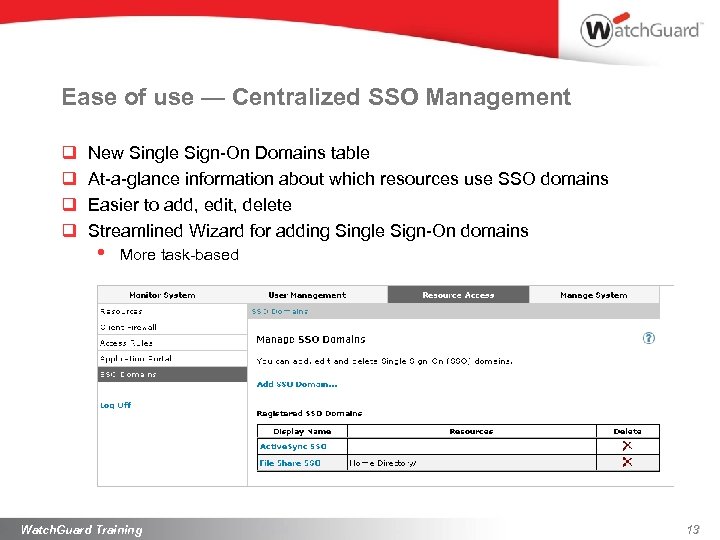720x540 pixels.
Task: Click the Registered SSO Domains label
Action: (309, 413)
